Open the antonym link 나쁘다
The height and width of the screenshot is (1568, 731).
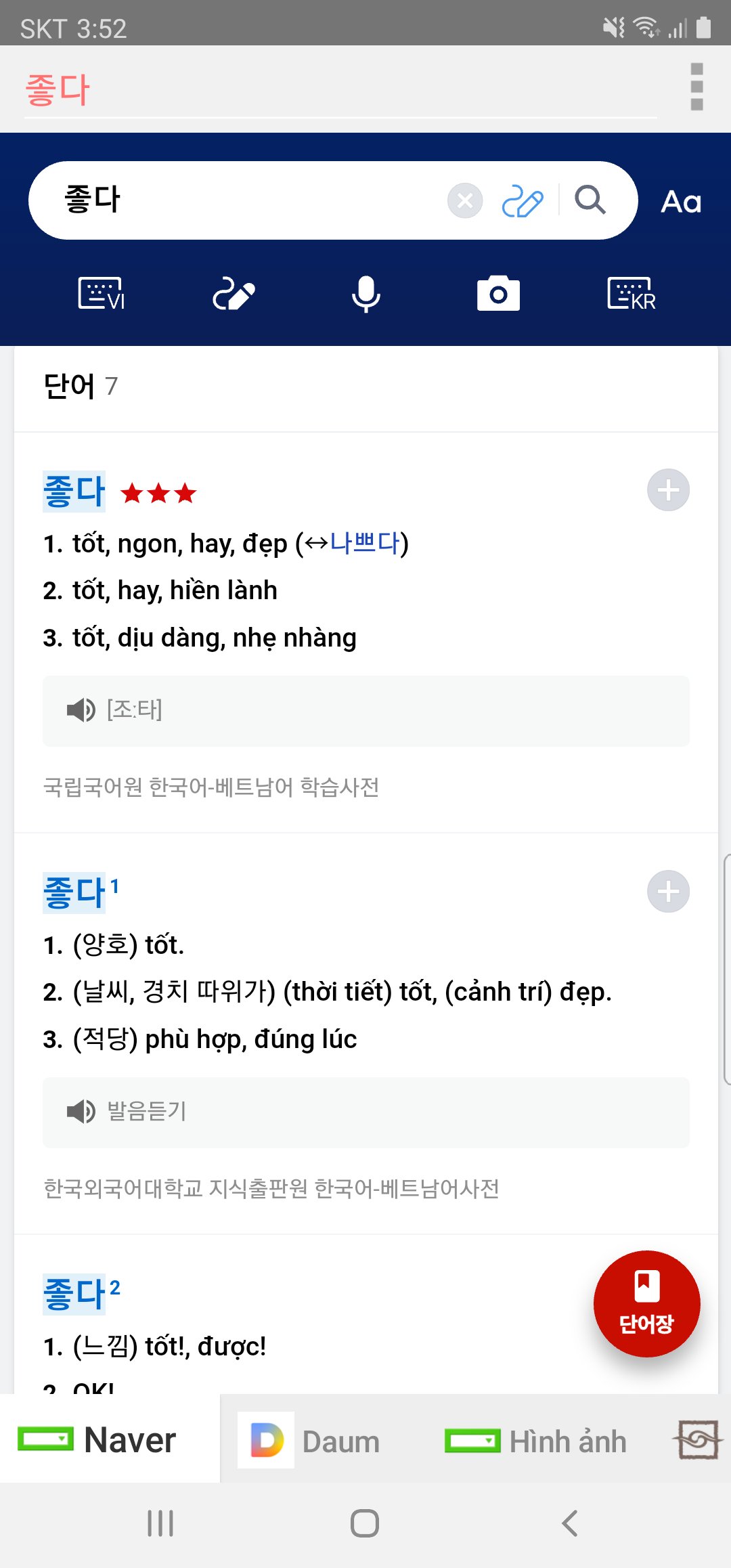click(x=365, y=544)
